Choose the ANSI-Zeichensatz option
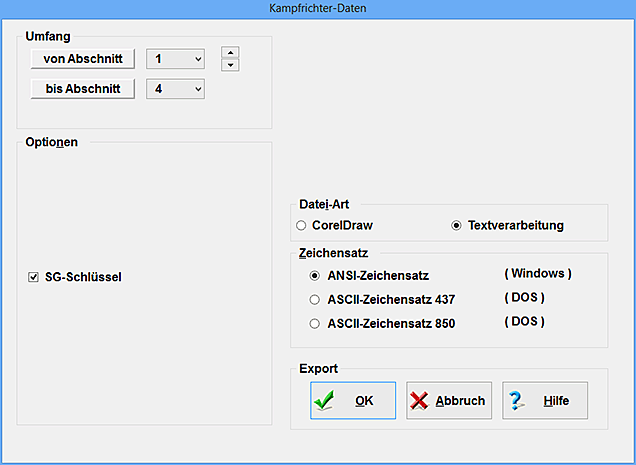Viewport: 636px width, 465px height. tap(315, 275)
